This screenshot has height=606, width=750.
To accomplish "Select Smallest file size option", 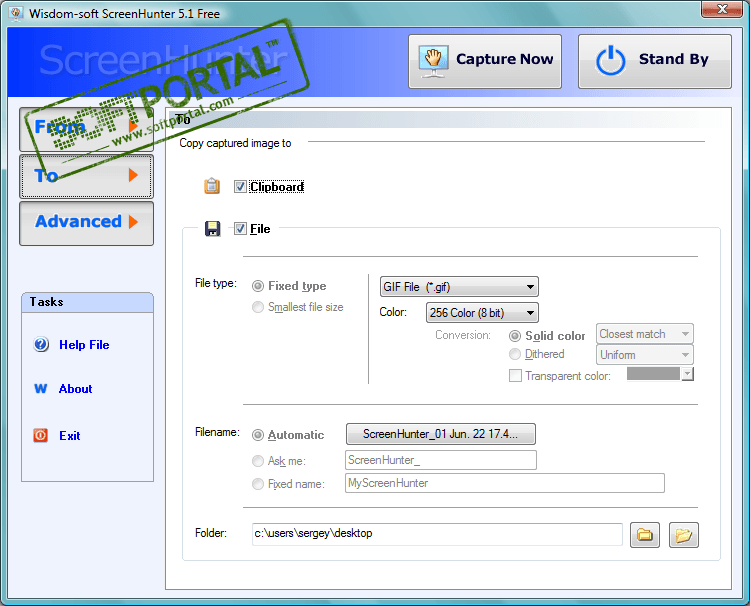I will point(258,307).
